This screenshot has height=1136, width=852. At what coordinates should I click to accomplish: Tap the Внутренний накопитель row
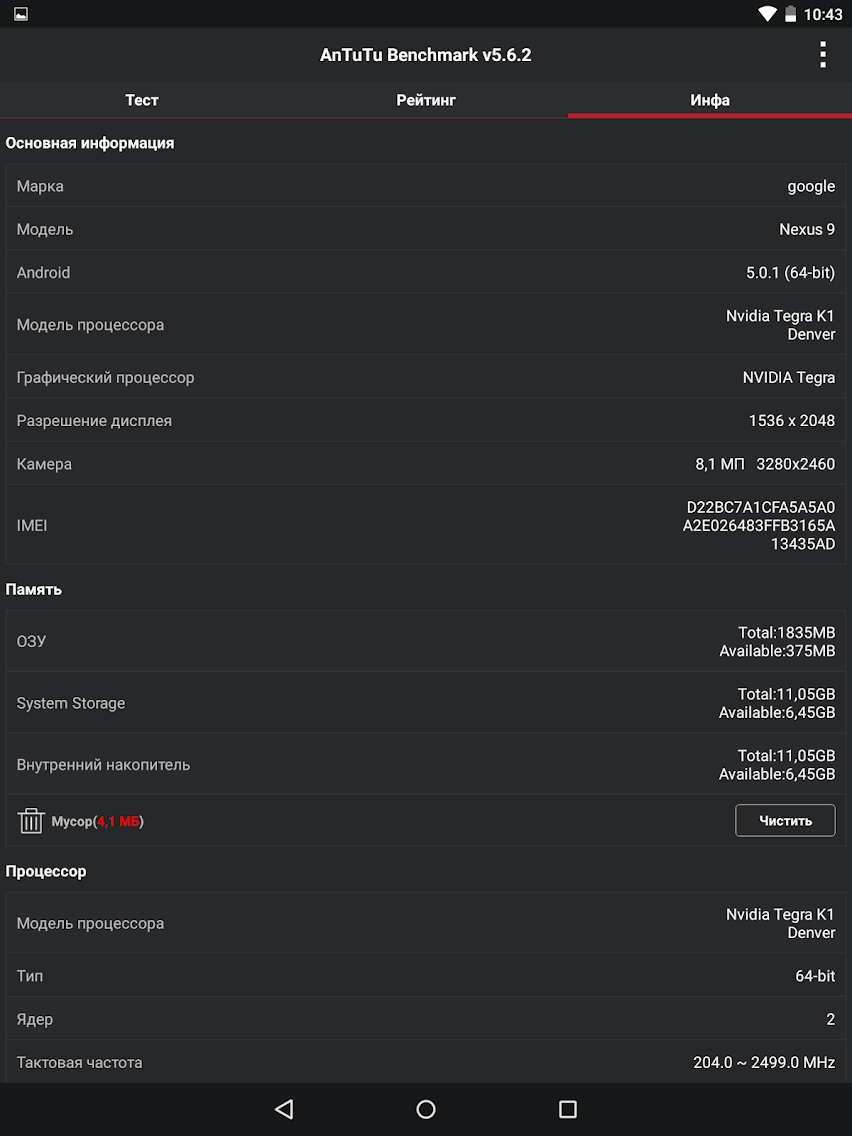tap(426, 765)
